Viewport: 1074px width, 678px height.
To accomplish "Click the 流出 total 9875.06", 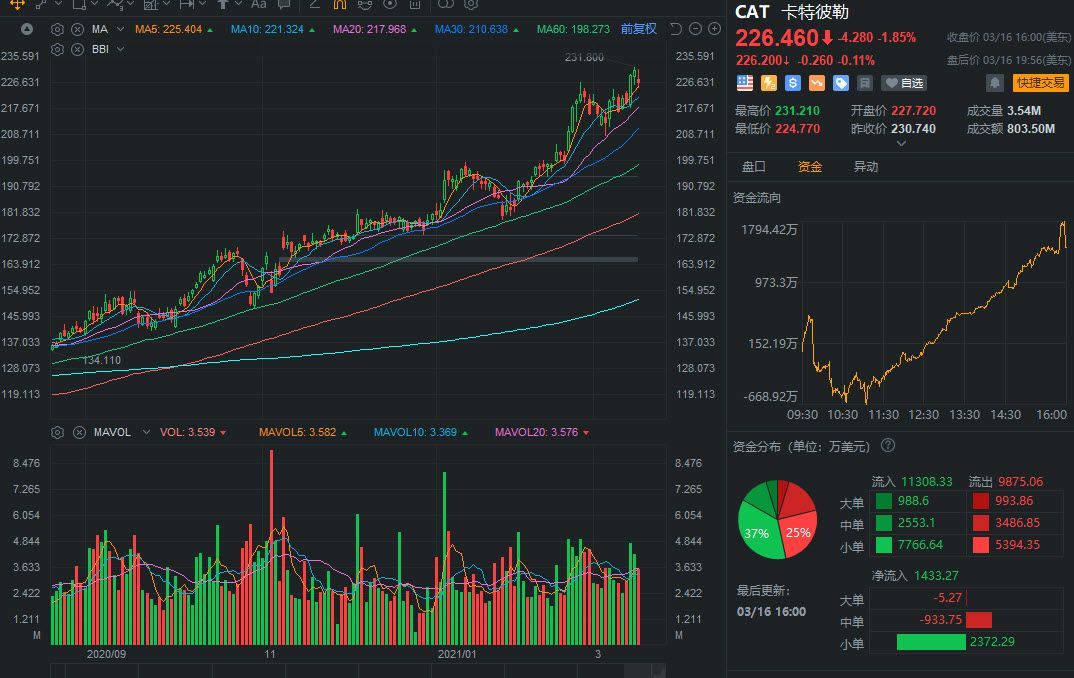I will pyautogui.click(x=1021, y=481).
